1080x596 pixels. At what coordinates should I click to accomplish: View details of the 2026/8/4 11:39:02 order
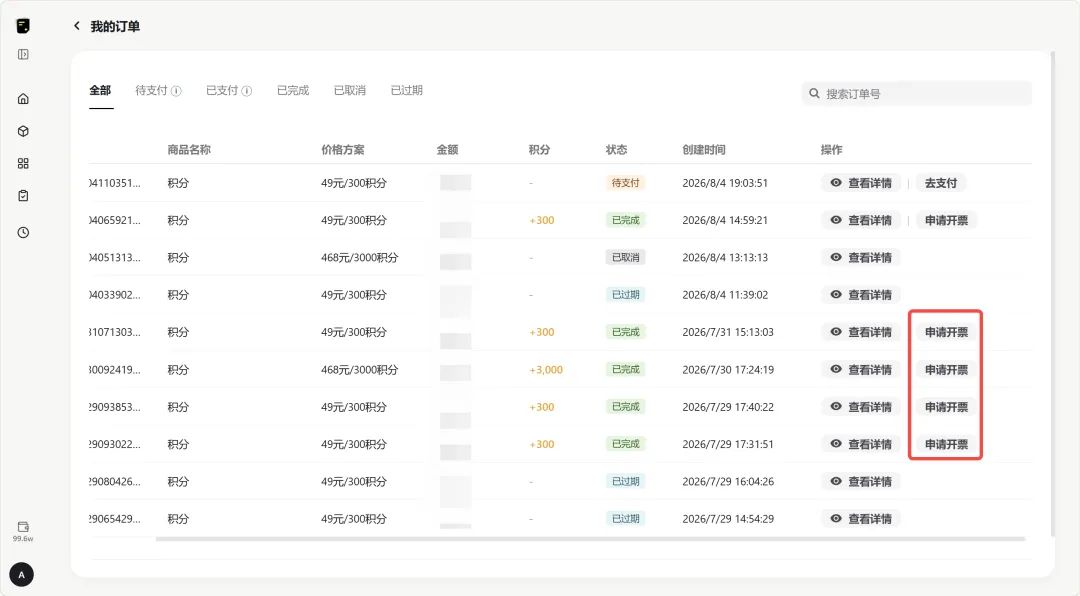[x=861, y=295]
